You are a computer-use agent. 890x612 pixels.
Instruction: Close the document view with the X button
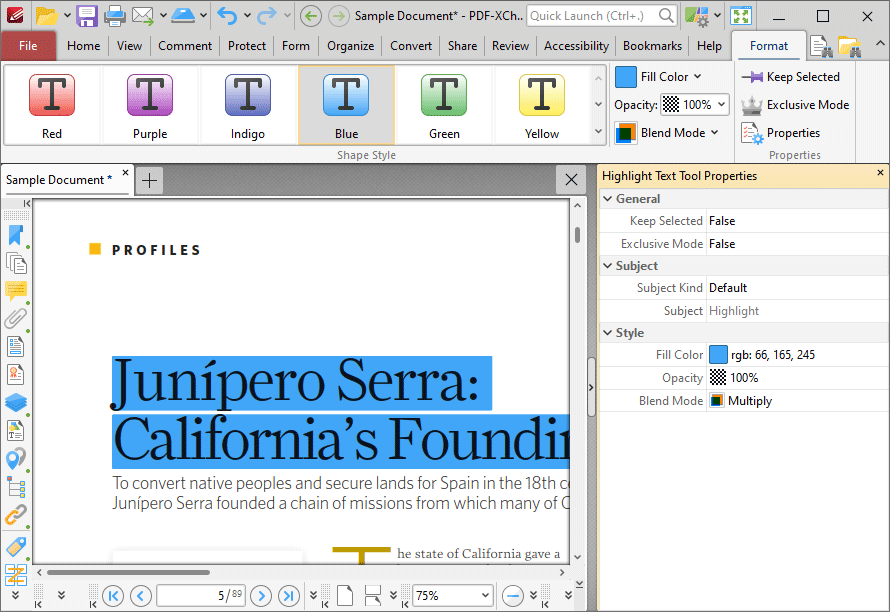pyautogui.click(x=572, y=180)
